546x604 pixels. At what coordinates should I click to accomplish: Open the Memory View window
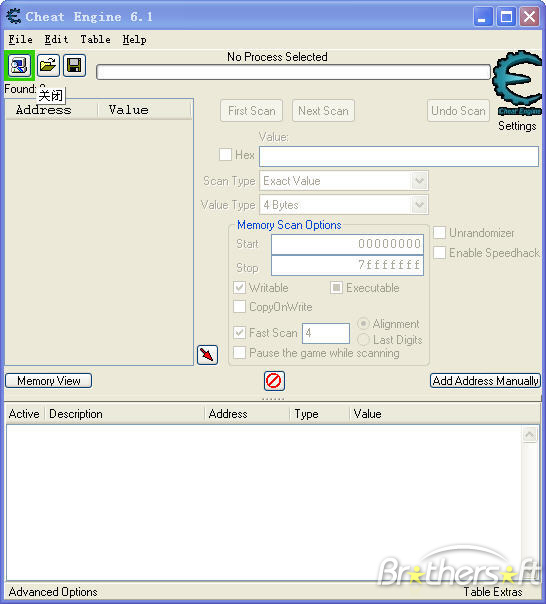tap(49, 381)
